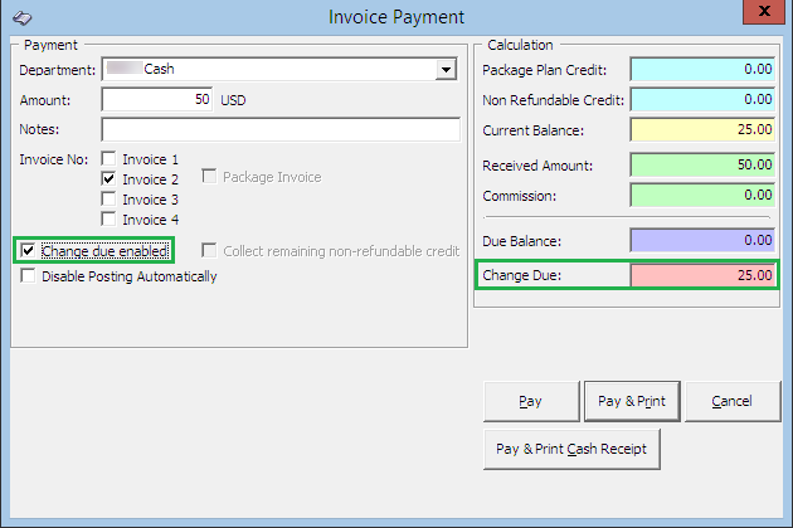Click the Department label

pos(57,70)
